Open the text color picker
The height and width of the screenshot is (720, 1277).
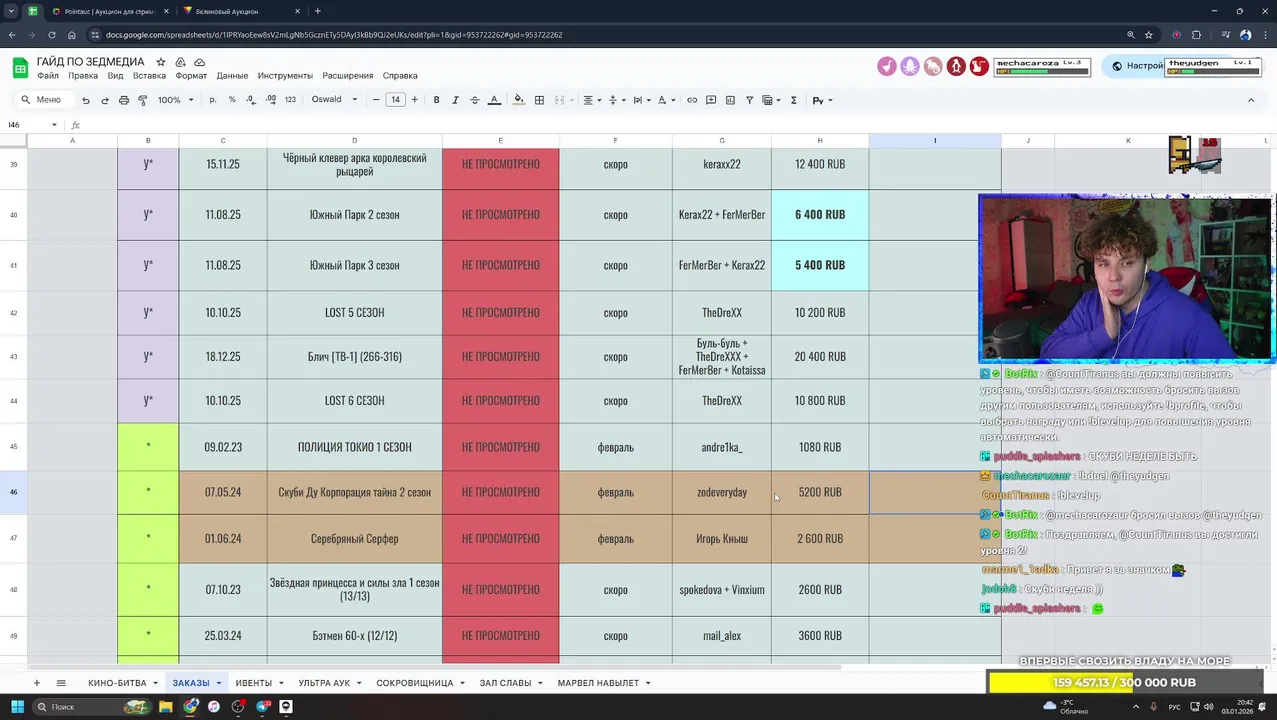click(494, 100)
